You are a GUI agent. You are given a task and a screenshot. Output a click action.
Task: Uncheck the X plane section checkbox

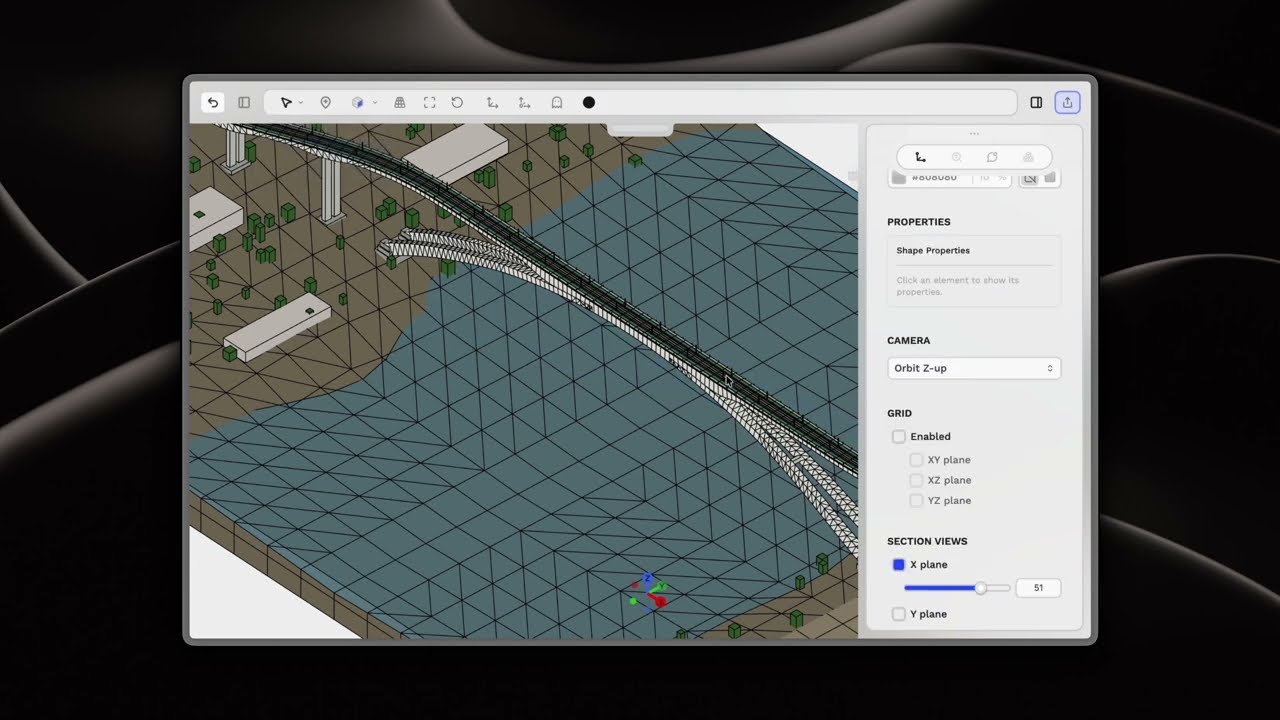899,565
